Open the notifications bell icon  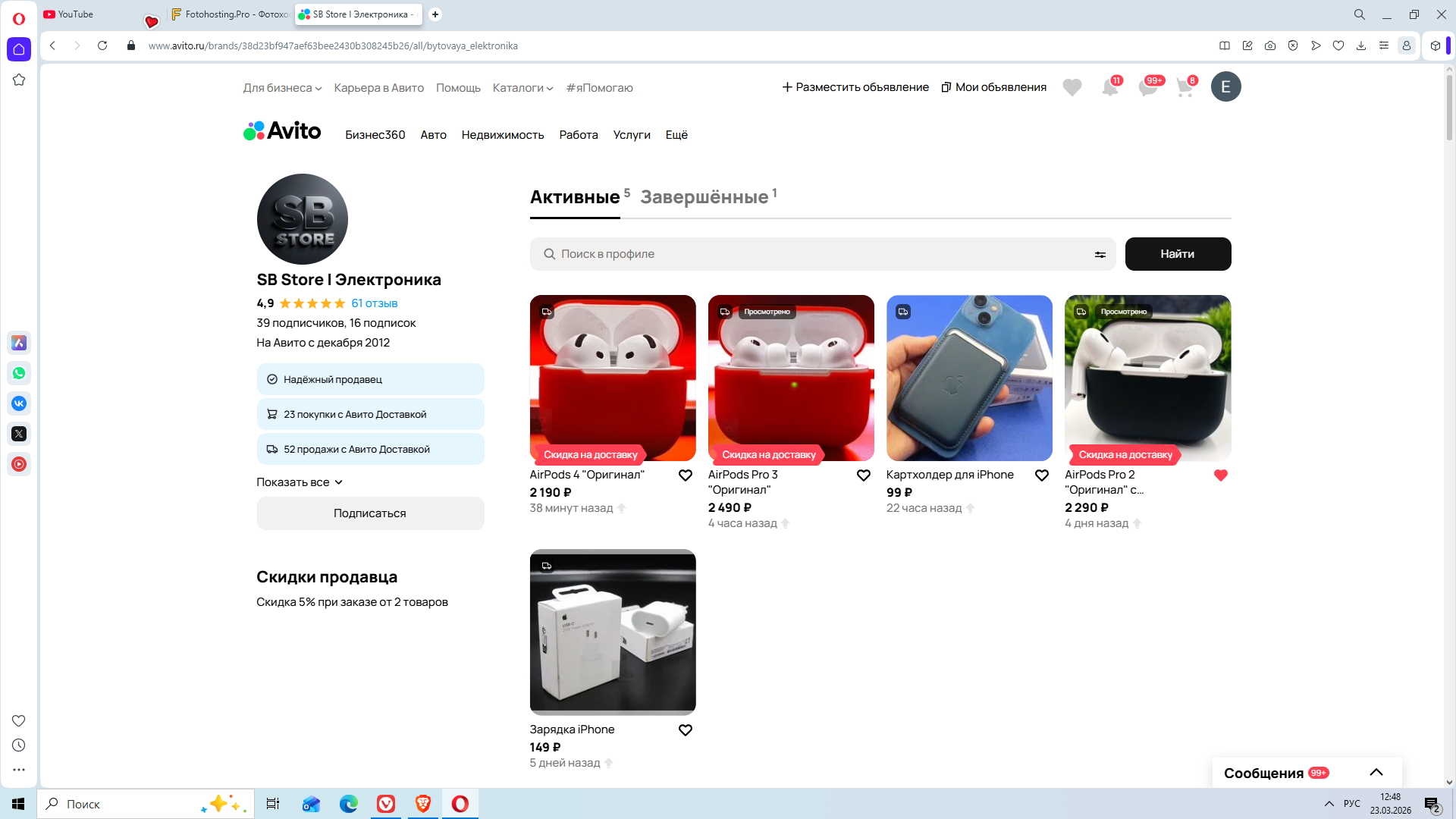1110,87
